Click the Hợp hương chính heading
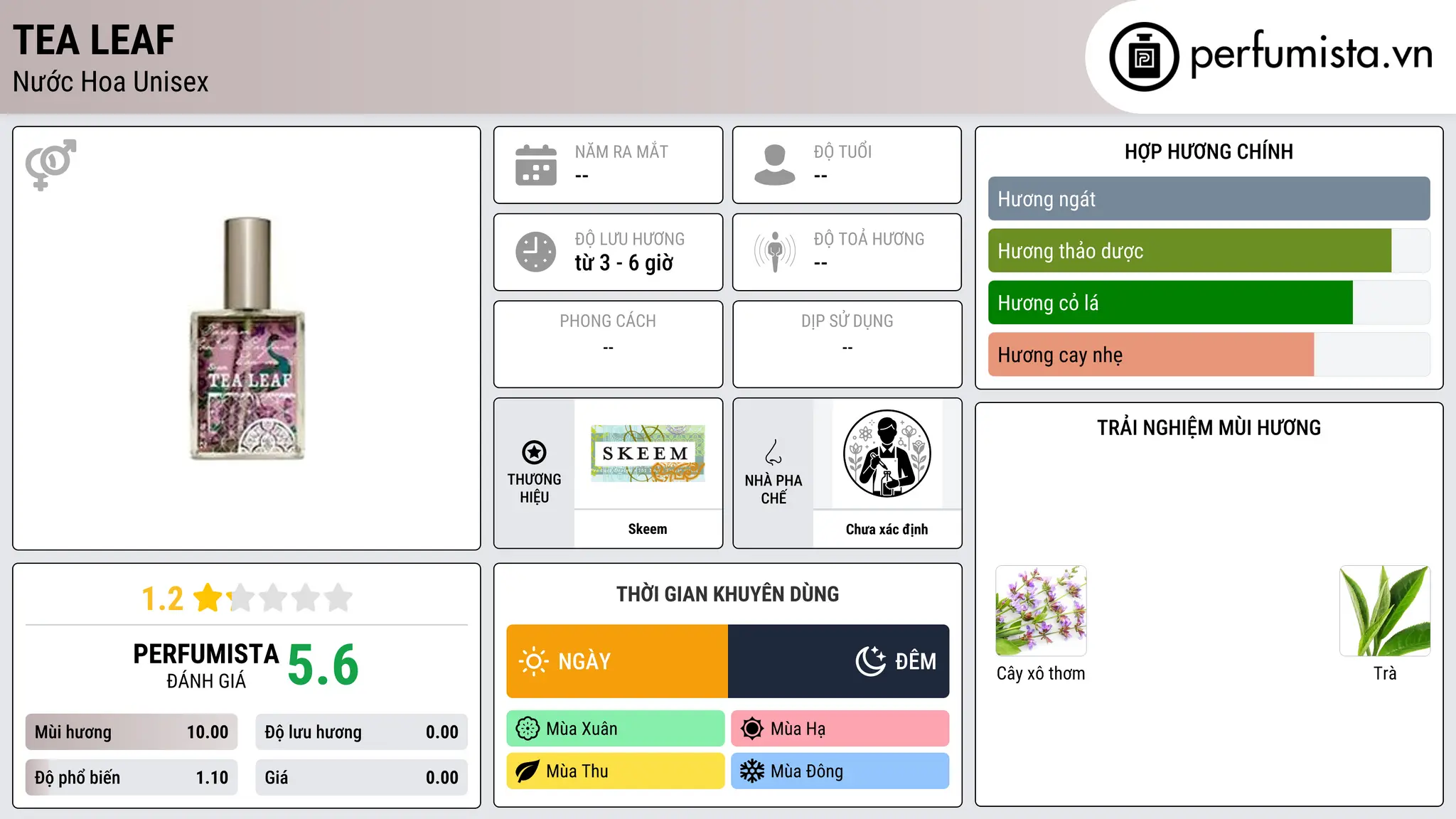 [1209, 151]
